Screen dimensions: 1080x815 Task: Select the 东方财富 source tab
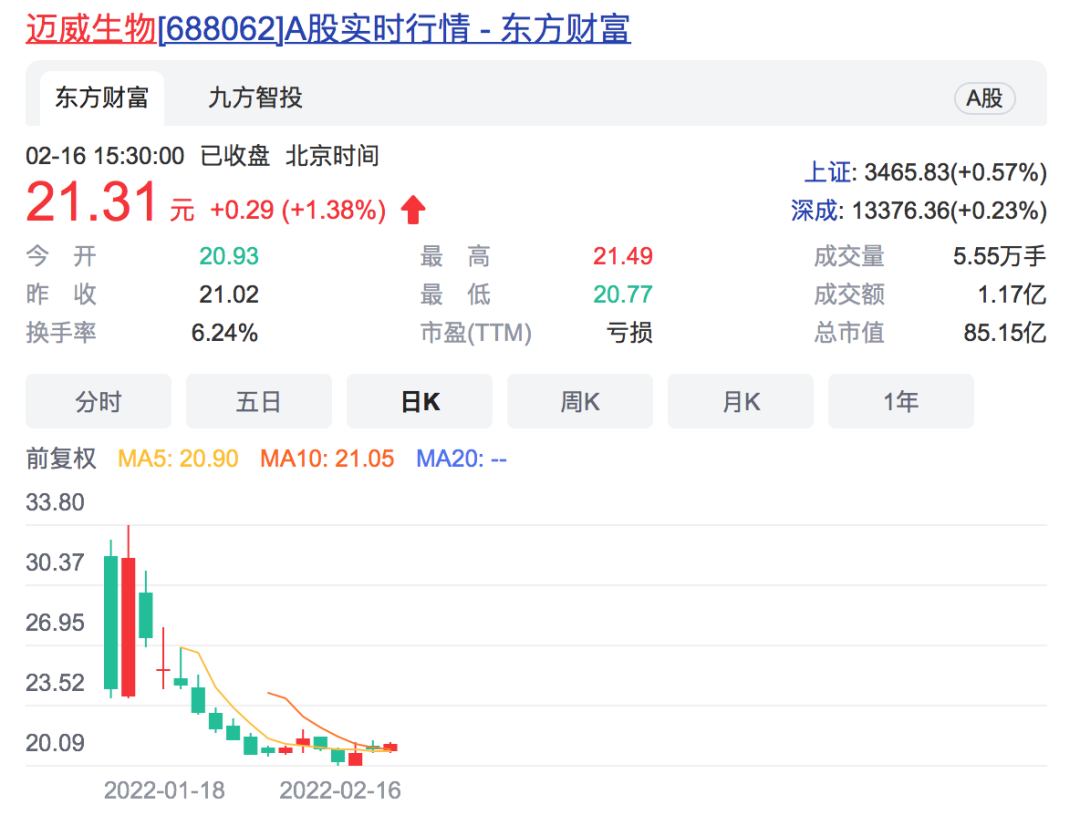coord(101,98)
